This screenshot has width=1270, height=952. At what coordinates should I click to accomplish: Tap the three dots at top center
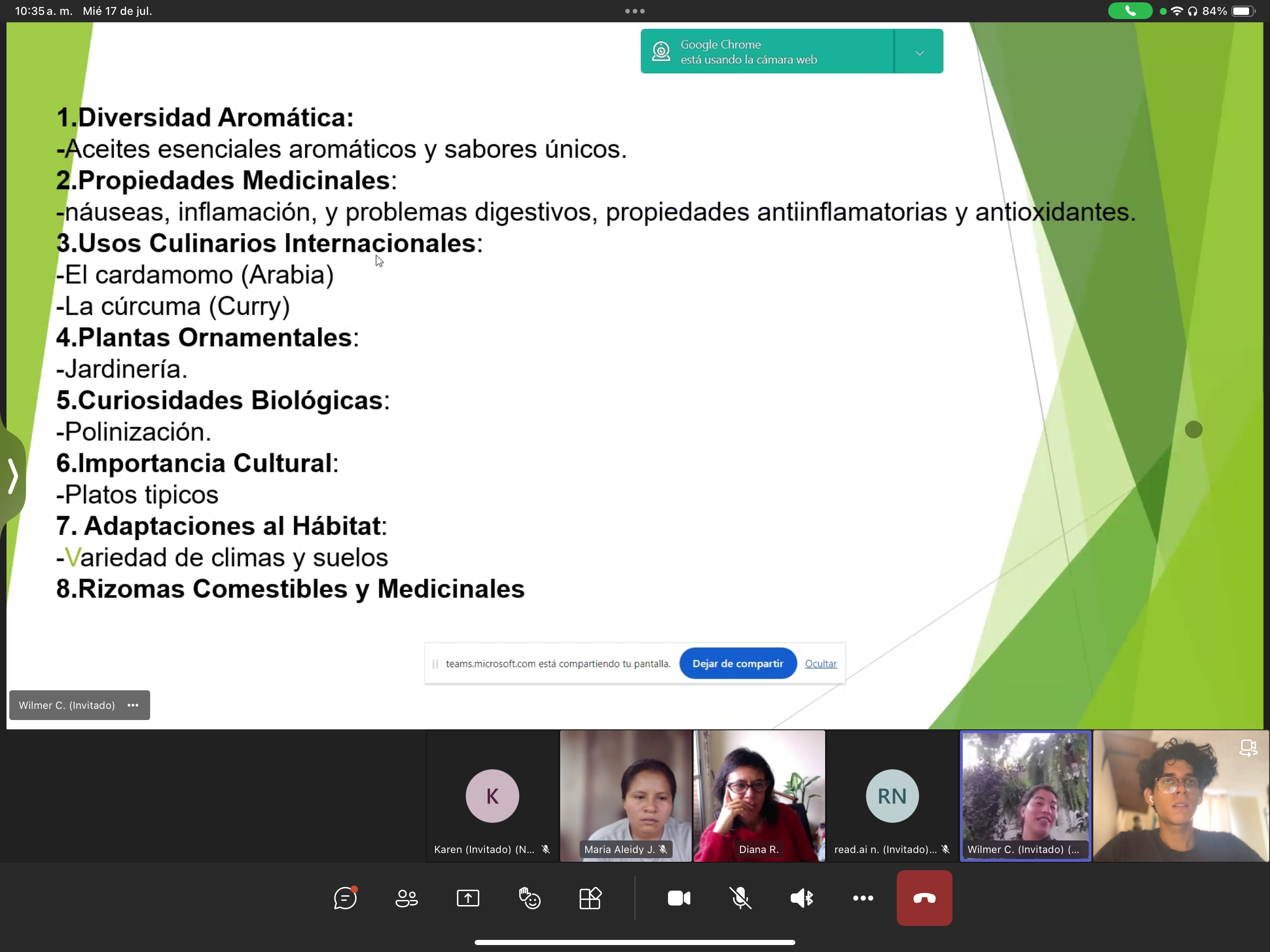635,11
